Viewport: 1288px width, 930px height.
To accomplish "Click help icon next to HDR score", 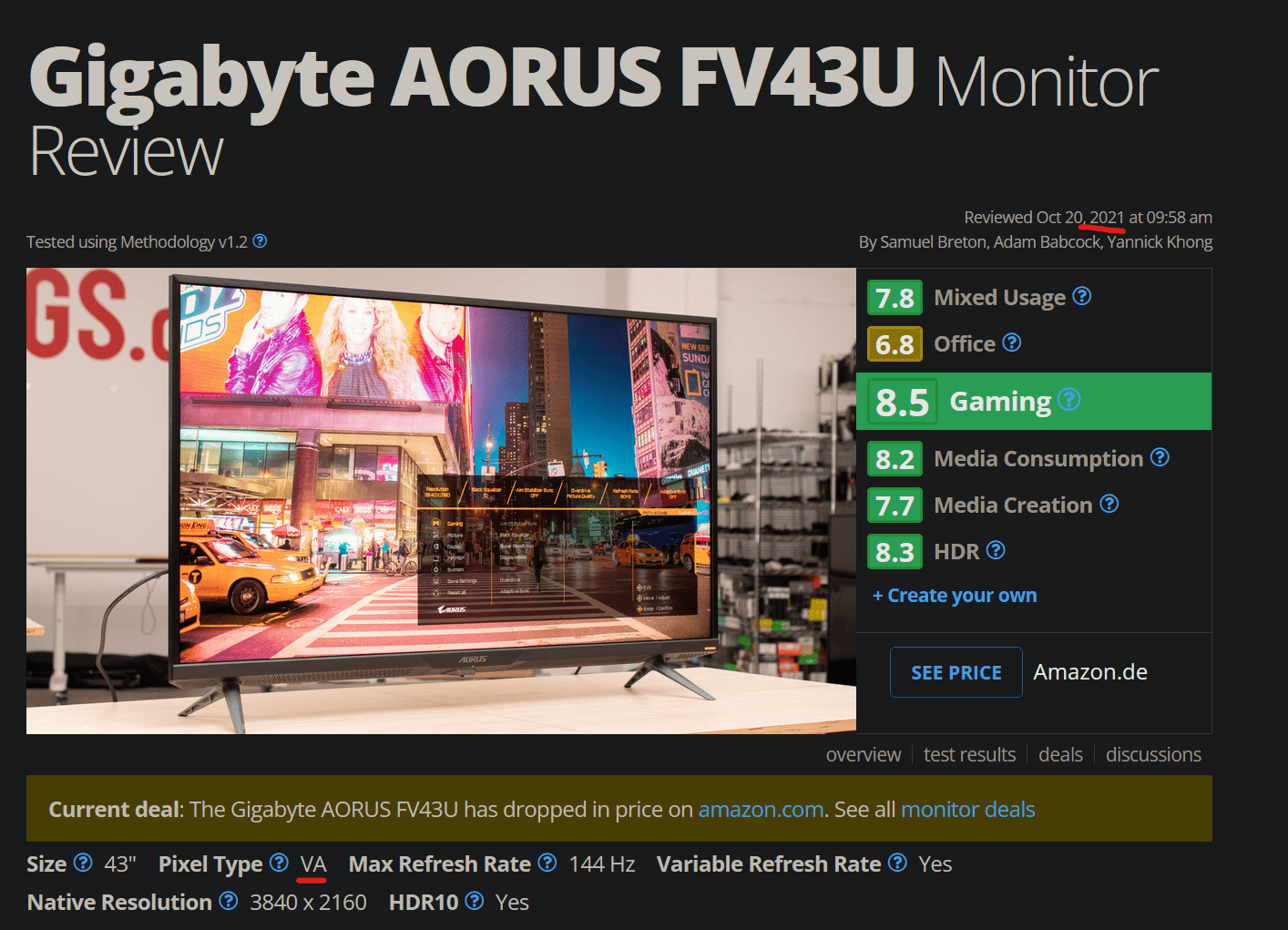I will pyautogui.click(x=996, y=550).
